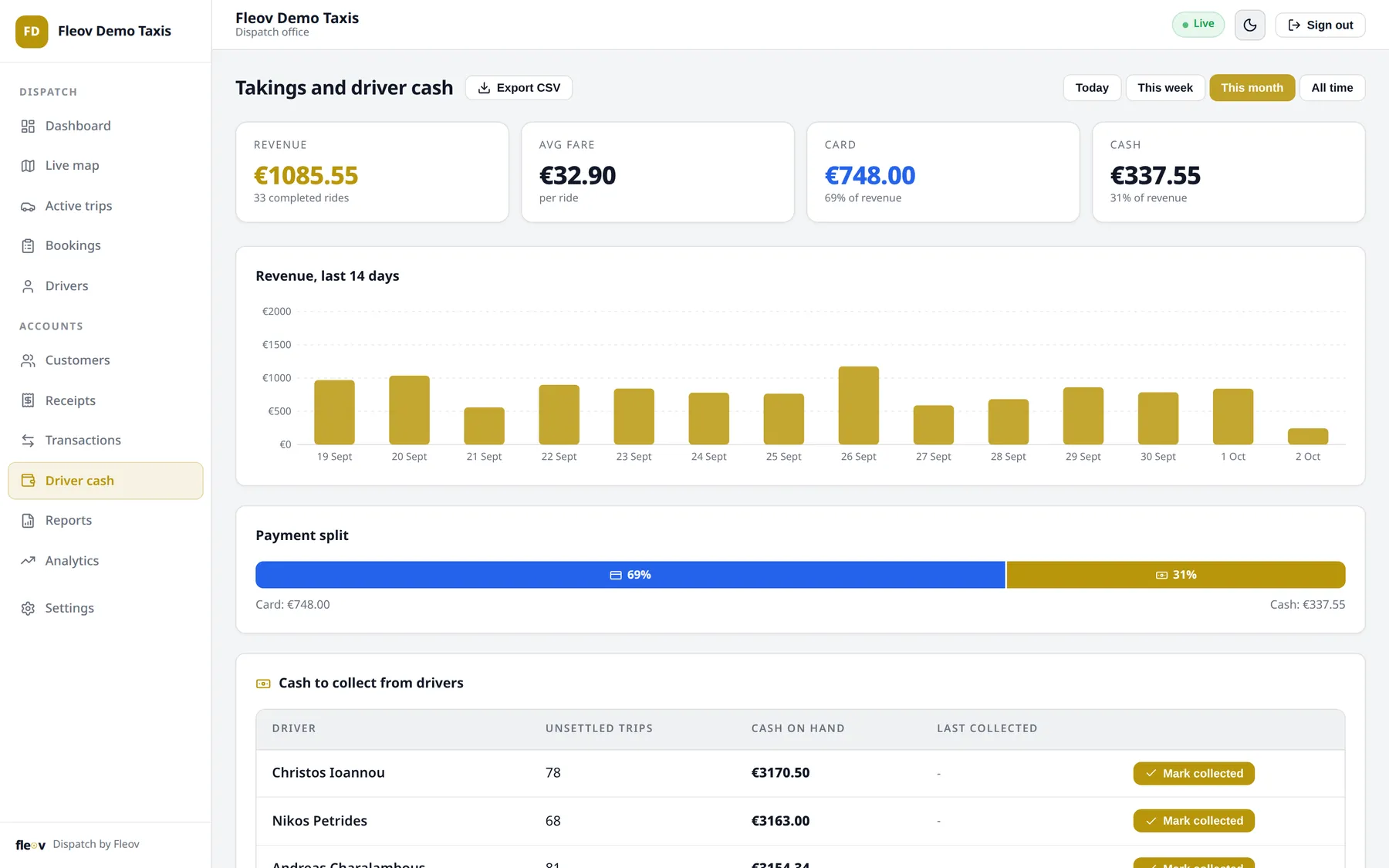The height and width of the screenshot is (868, 1389).
Task: Click the Revenue €1085.55 card
Action: [x=372, y=172]
